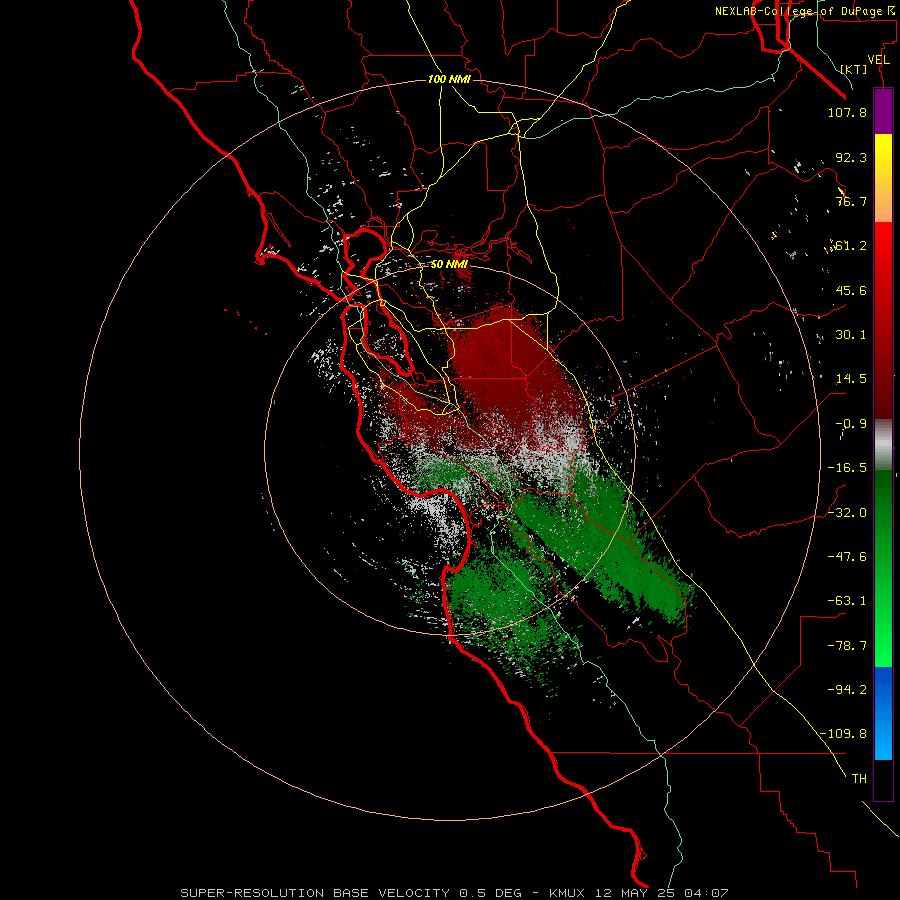Click the -0.9 velocity scale value
900x900 pixels.
point(851,424)
